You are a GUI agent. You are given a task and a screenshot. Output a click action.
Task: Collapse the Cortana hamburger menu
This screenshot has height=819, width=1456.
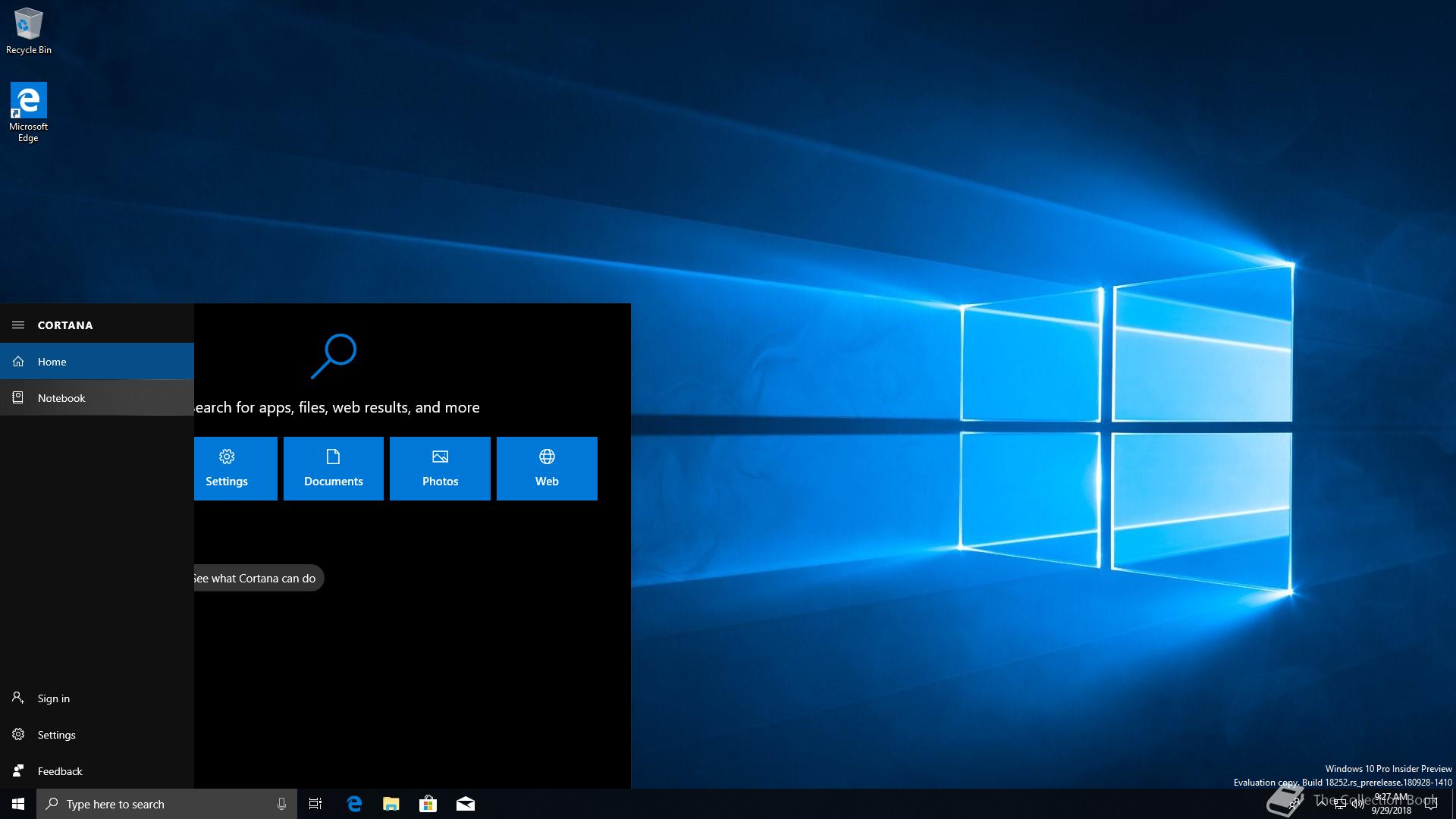(x=18, y=325)
